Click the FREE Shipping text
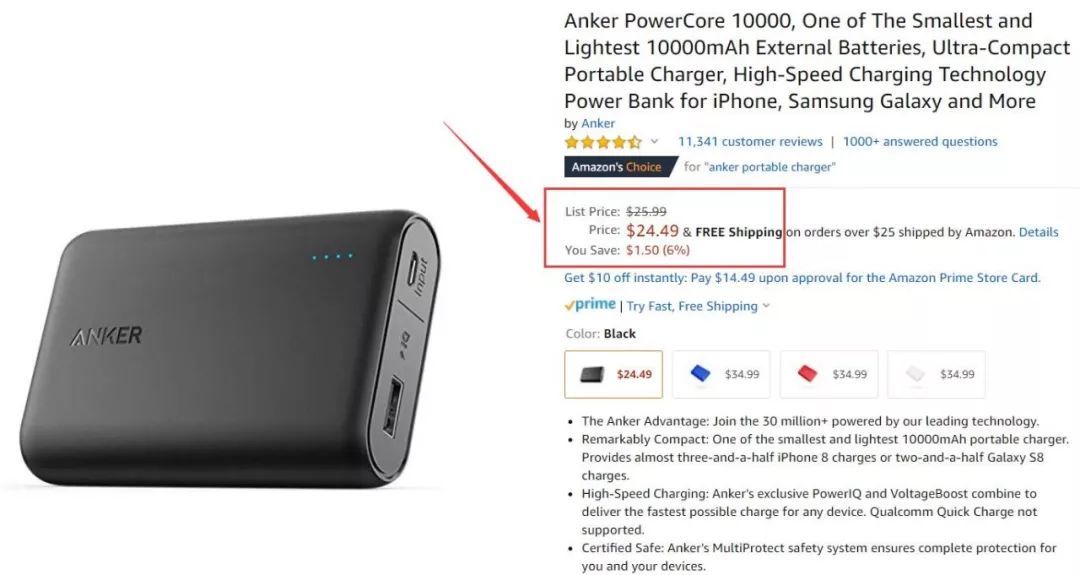 pos(738,232)
